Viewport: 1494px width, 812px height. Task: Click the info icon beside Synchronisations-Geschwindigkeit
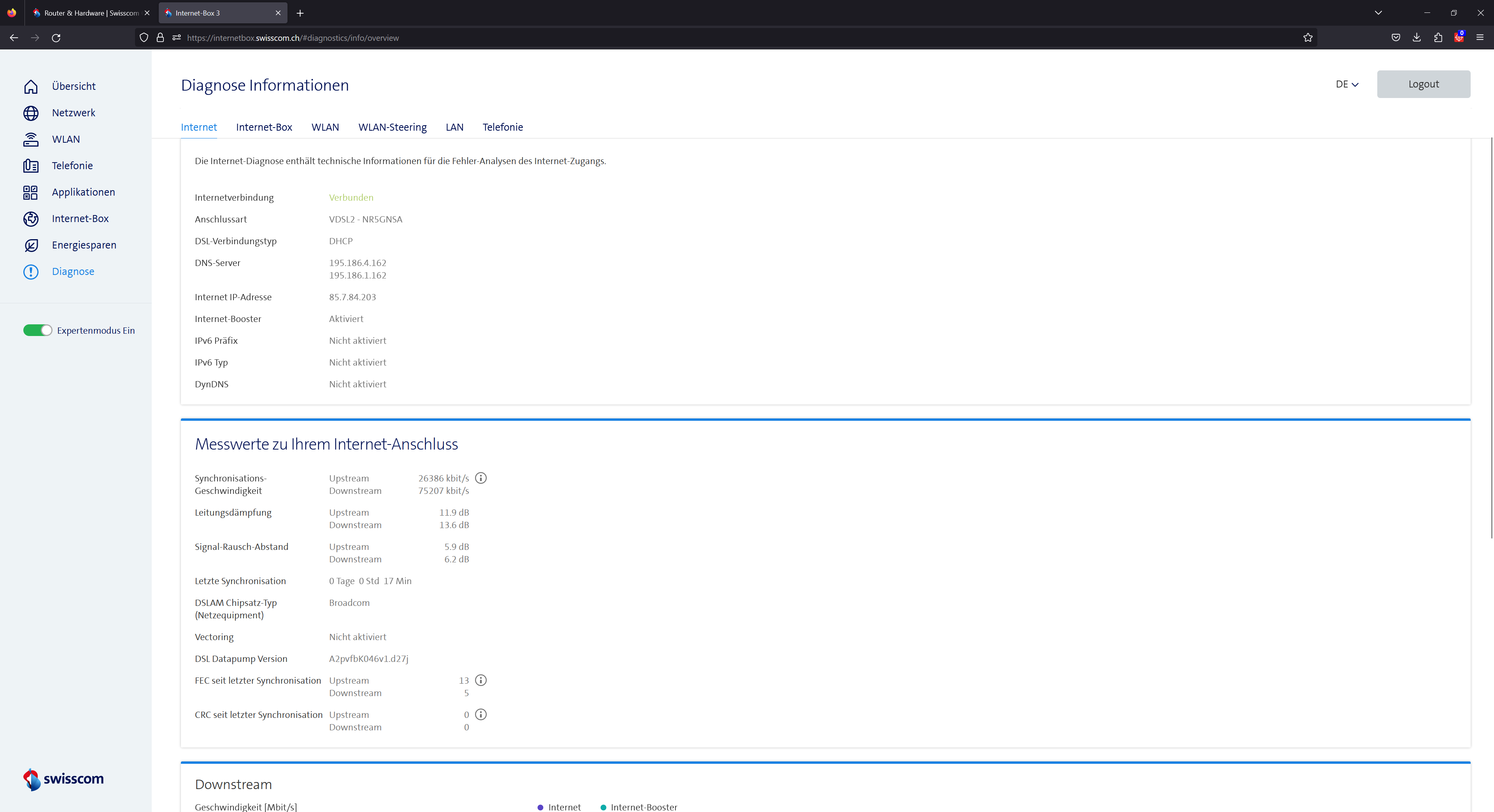point(481,478)
